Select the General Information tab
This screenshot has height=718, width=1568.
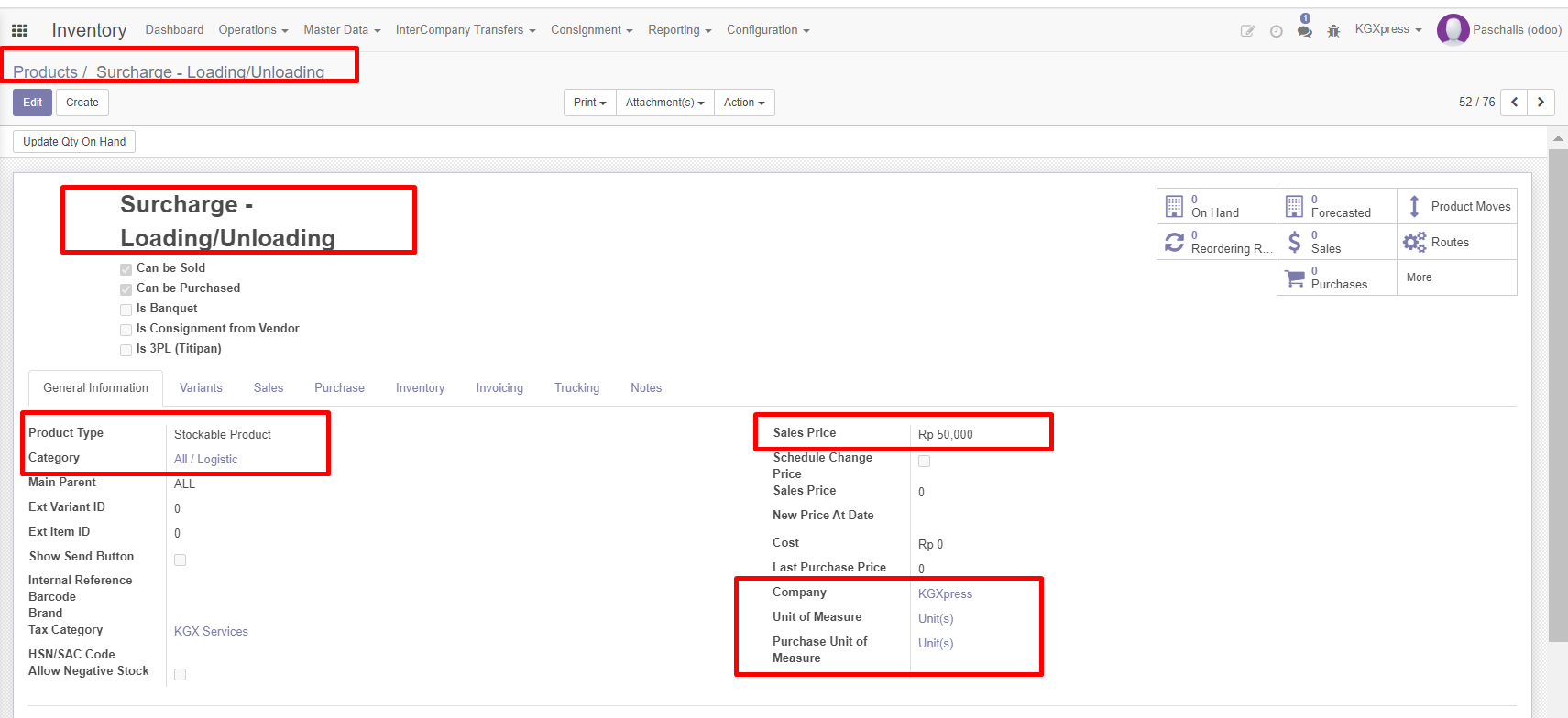(95, 388)
